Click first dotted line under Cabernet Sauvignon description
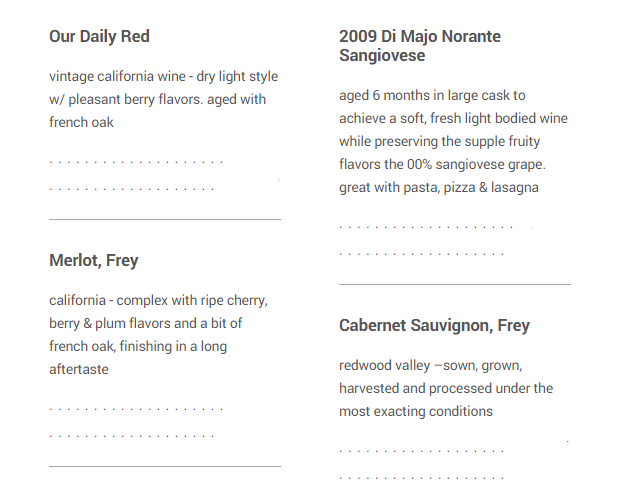 click(421, 452)
